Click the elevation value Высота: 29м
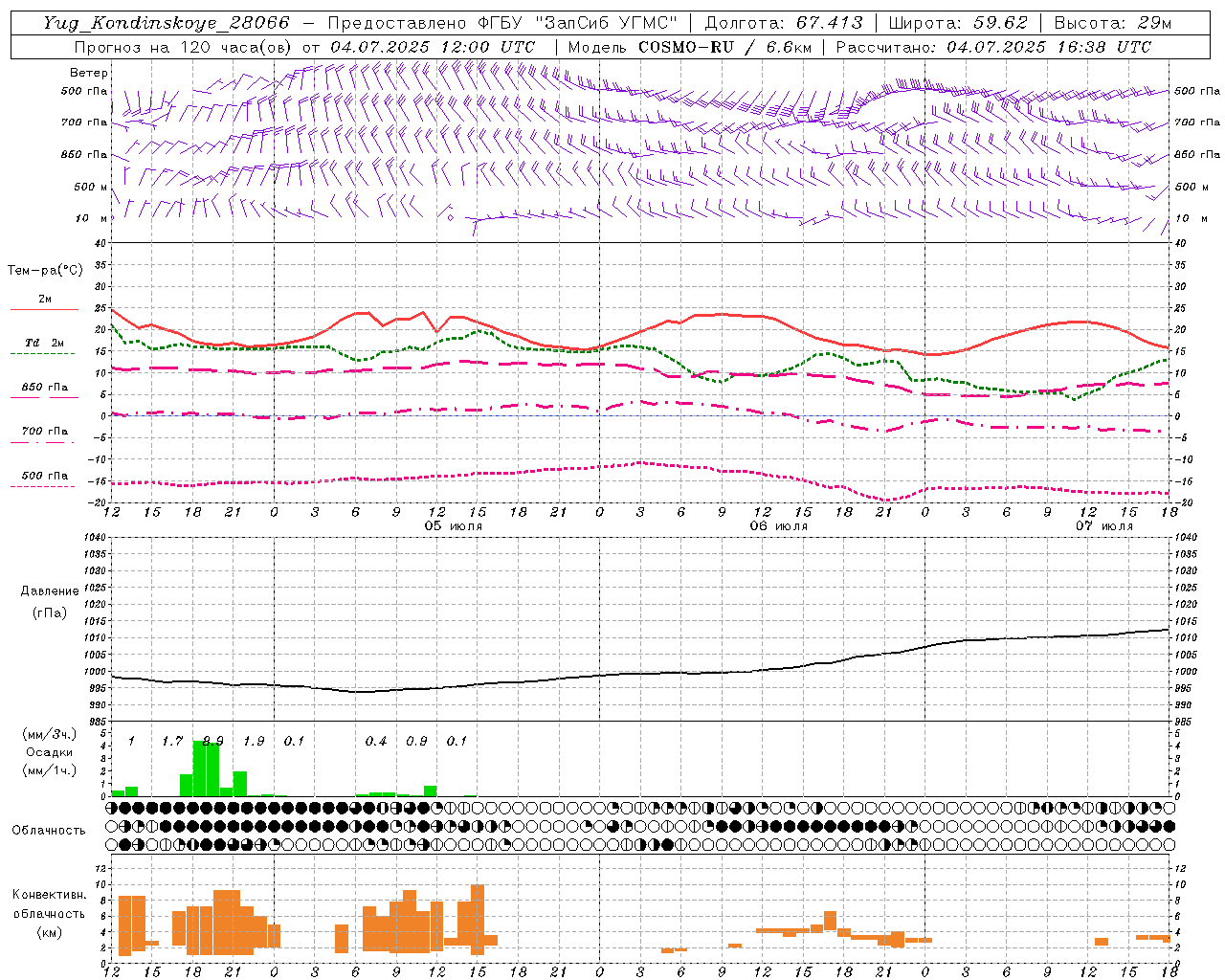Viewport: 1225px width, 980px height. (1112, 23)
